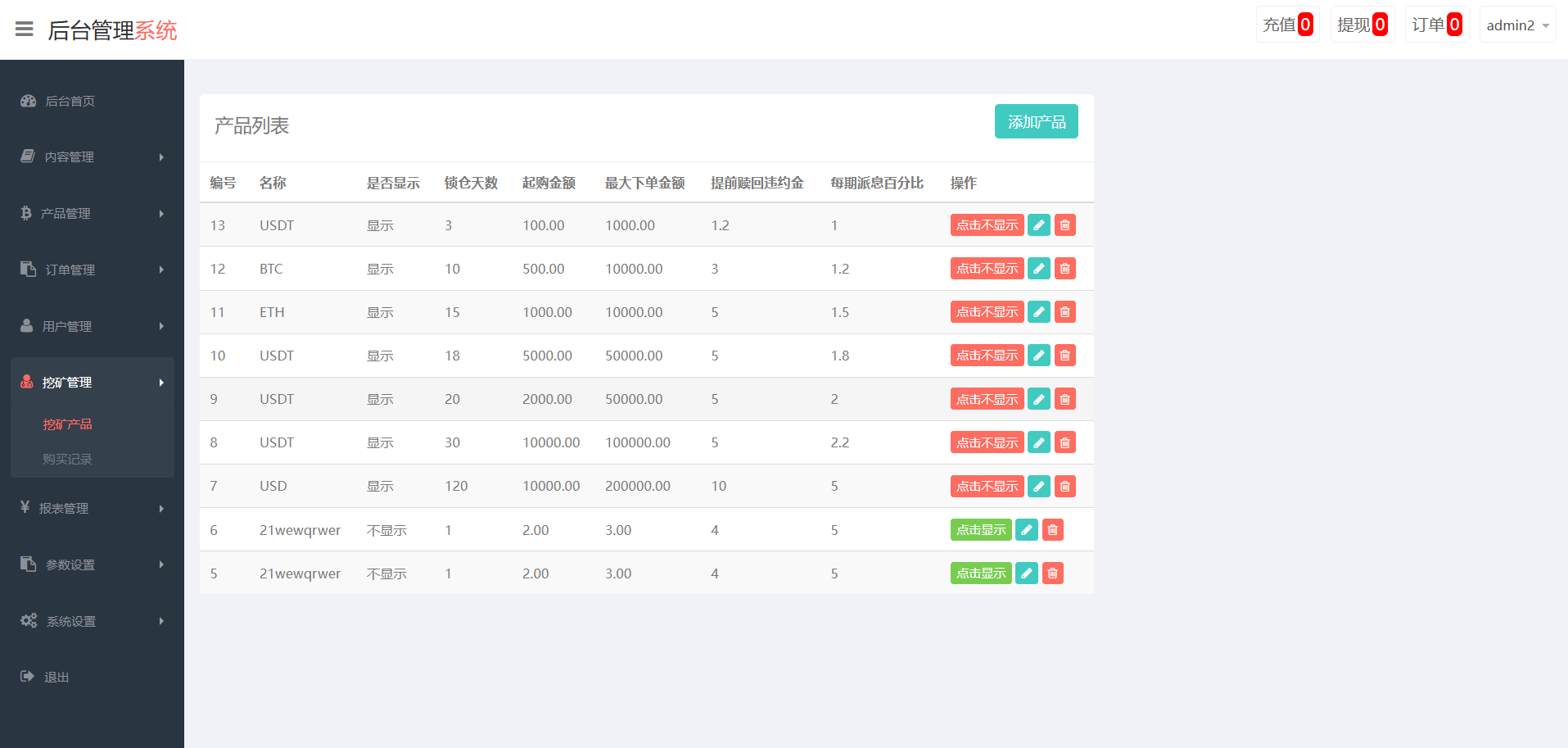Image resolution: width=1568 pixels, height=748 pixels.
Task: Delete product 5 with trash icon
Action: (1052, 573)
